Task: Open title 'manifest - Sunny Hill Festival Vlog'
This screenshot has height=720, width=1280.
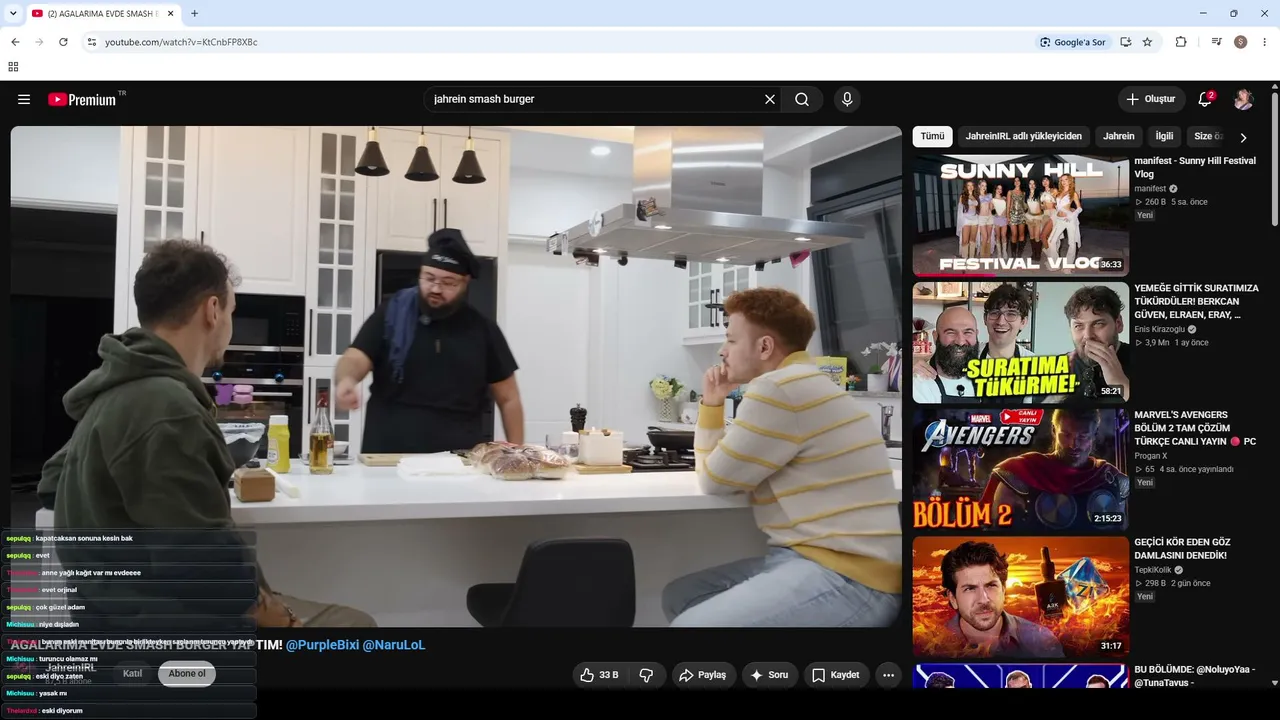Action: pyautogui.click(x=1195, y=167)
